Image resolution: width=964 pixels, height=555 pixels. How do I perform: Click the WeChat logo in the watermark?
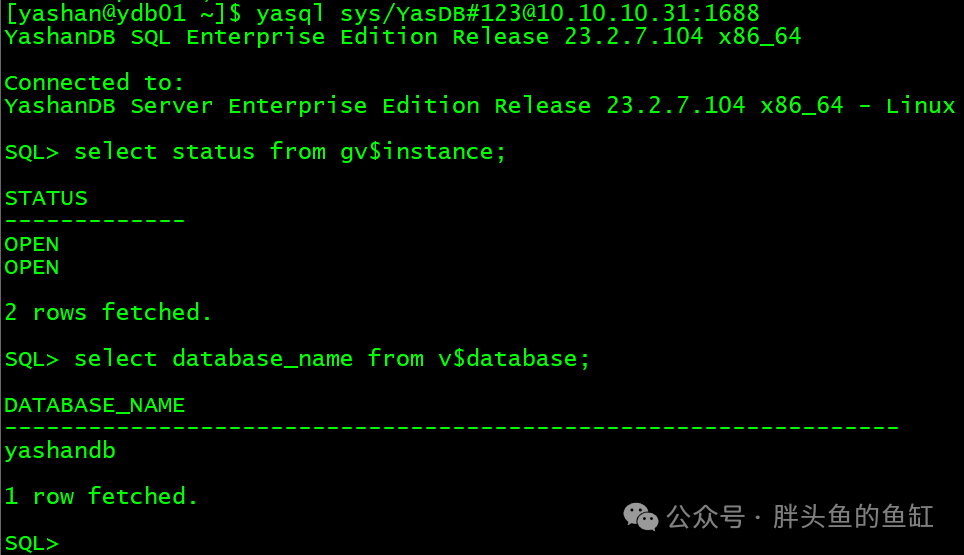641,516
